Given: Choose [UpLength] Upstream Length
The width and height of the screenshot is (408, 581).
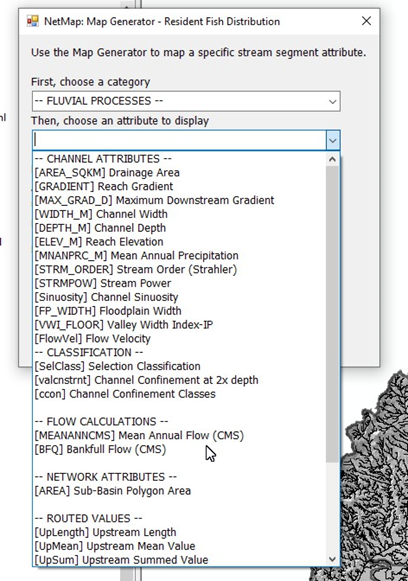Looking at the screenshot, I should (105, 532).
